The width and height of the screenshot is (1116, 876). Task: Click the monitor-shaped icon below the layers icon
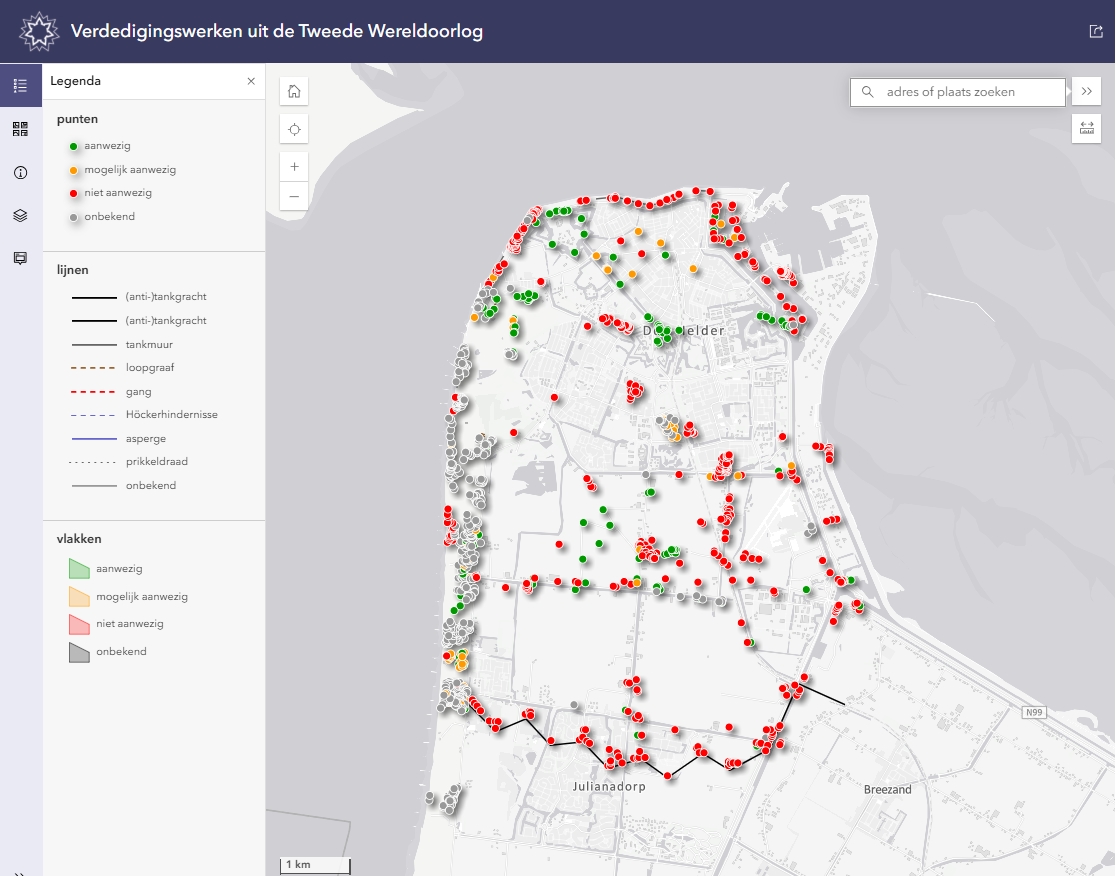pyautogui.click(x=20, y=258)
